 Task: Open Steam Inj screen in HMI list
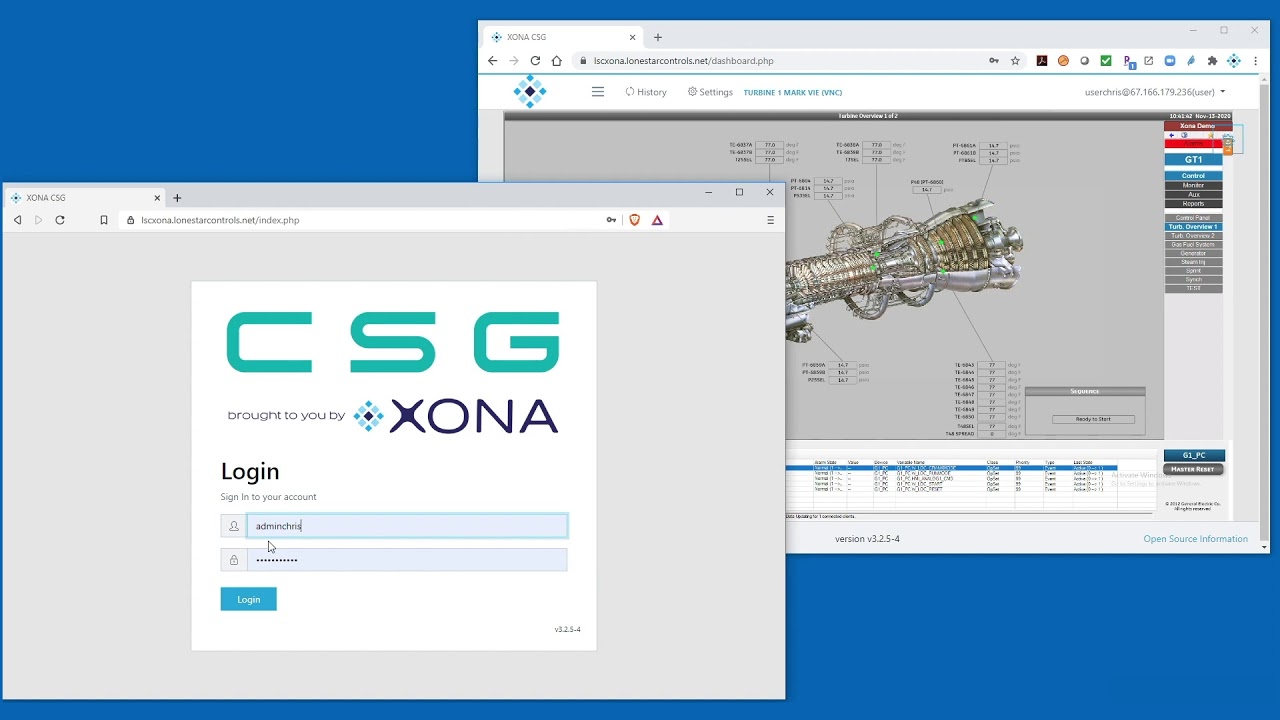pyautogui.click(x=1193, y=262)
